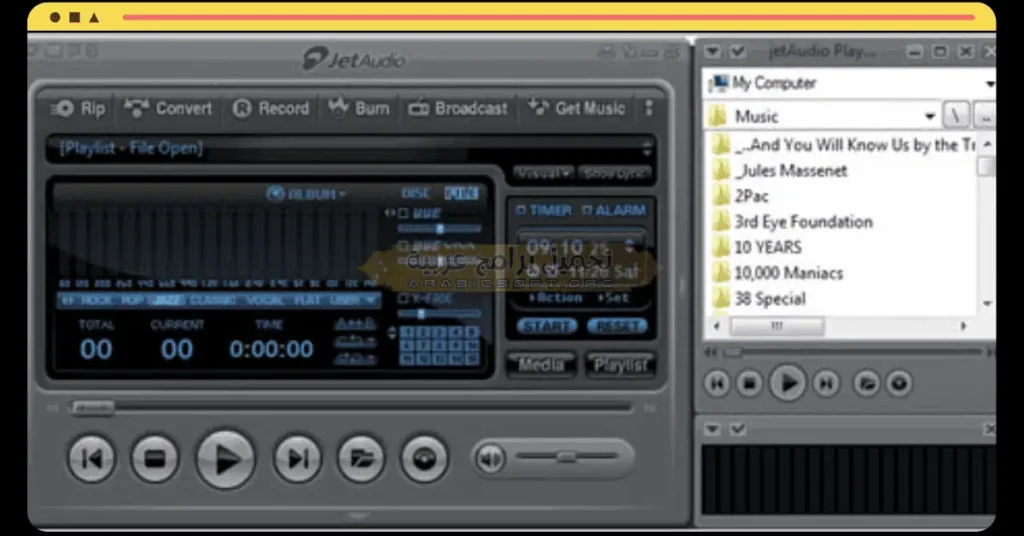Open the Broadcast tool
Viewport: 1024px width, 536px height.
(458, 108)
